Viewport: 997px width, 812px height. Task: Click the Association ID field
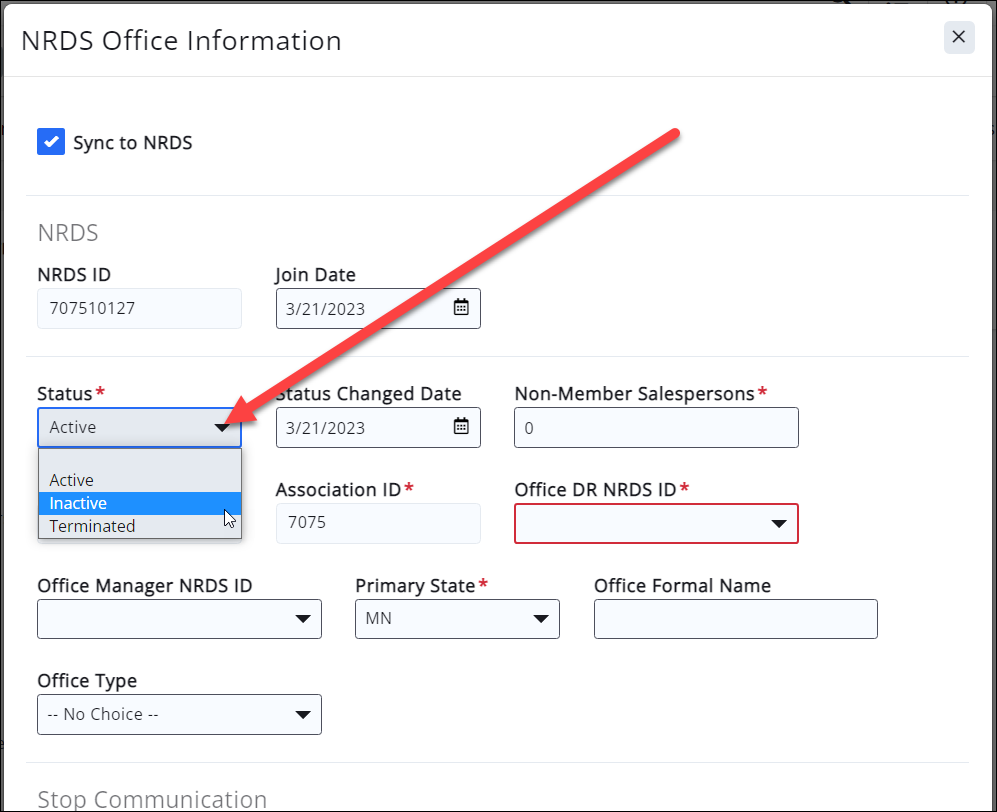click(378, 523)
